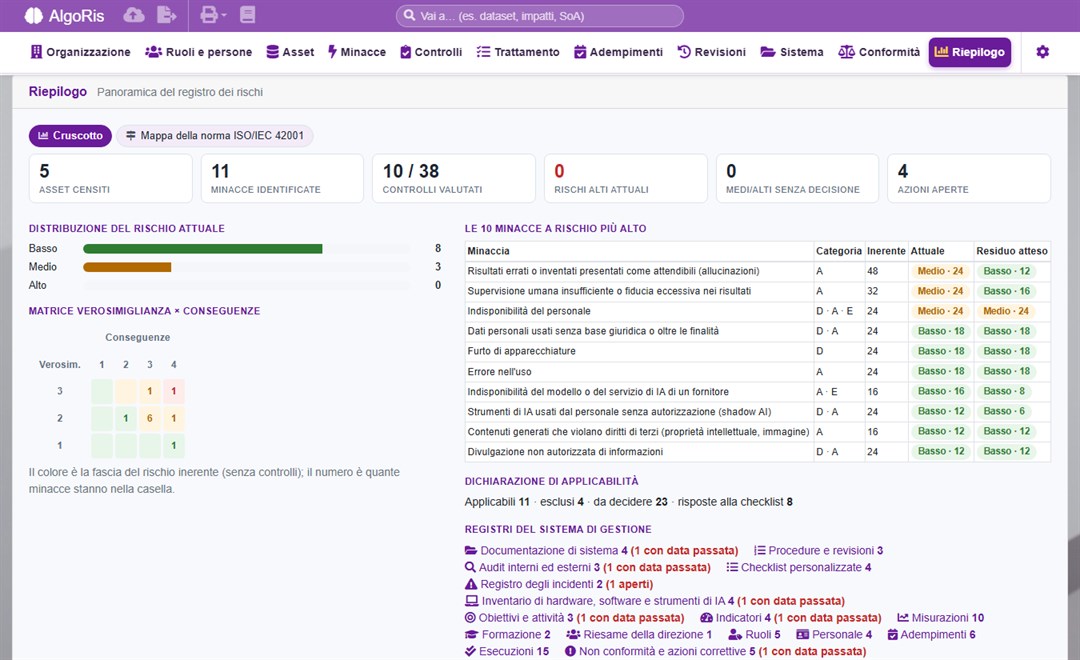1080x660 pixels.
Task: Click the shadow AI threat row
Action: pos(758,412)
